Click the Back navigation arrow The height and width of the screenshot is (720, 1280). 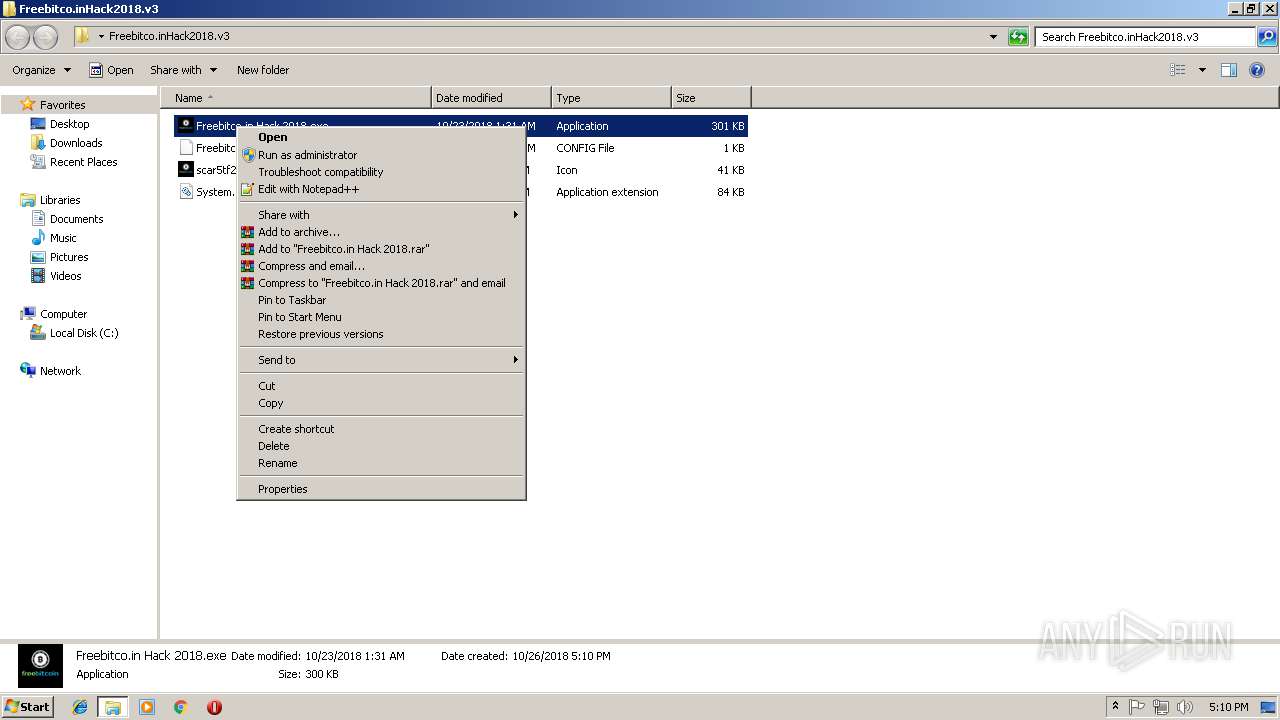tap(18, 37)
